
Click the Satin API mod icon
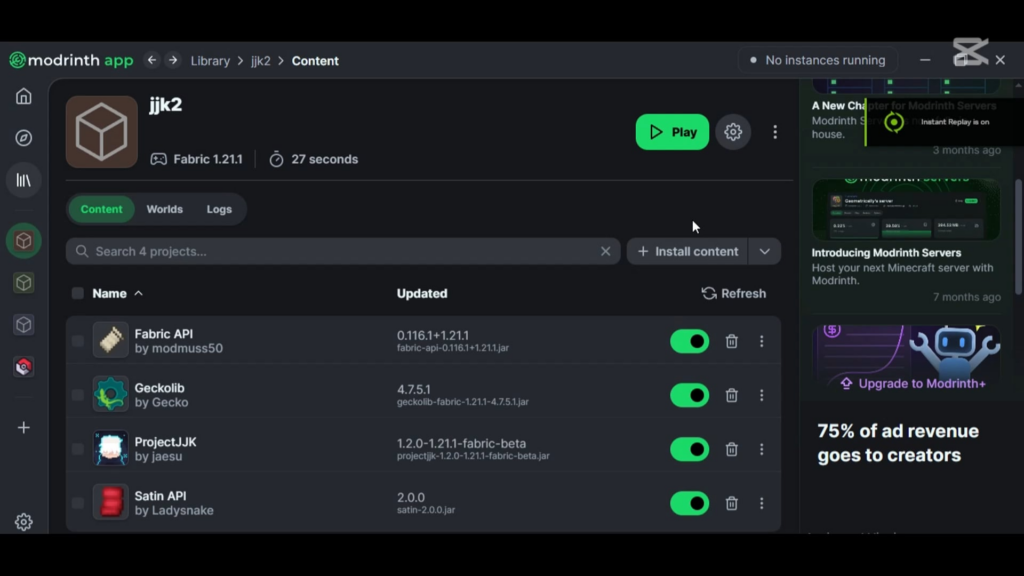(110, 502)
